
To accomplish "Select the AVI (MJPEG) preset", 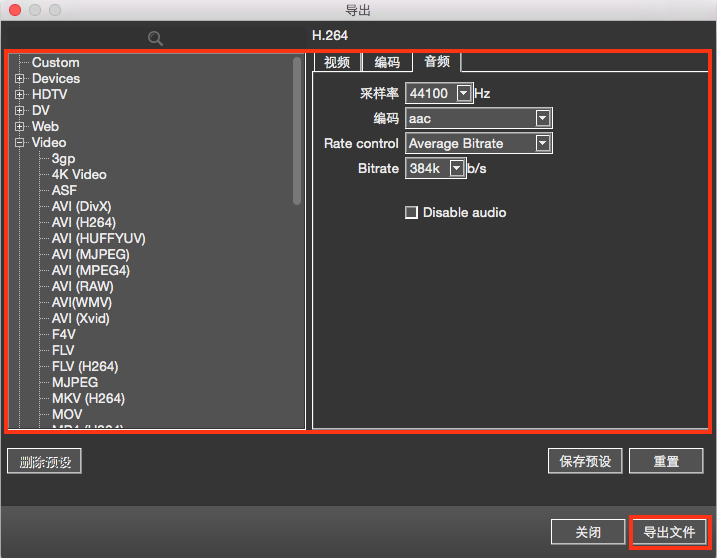I will (91, 255).
